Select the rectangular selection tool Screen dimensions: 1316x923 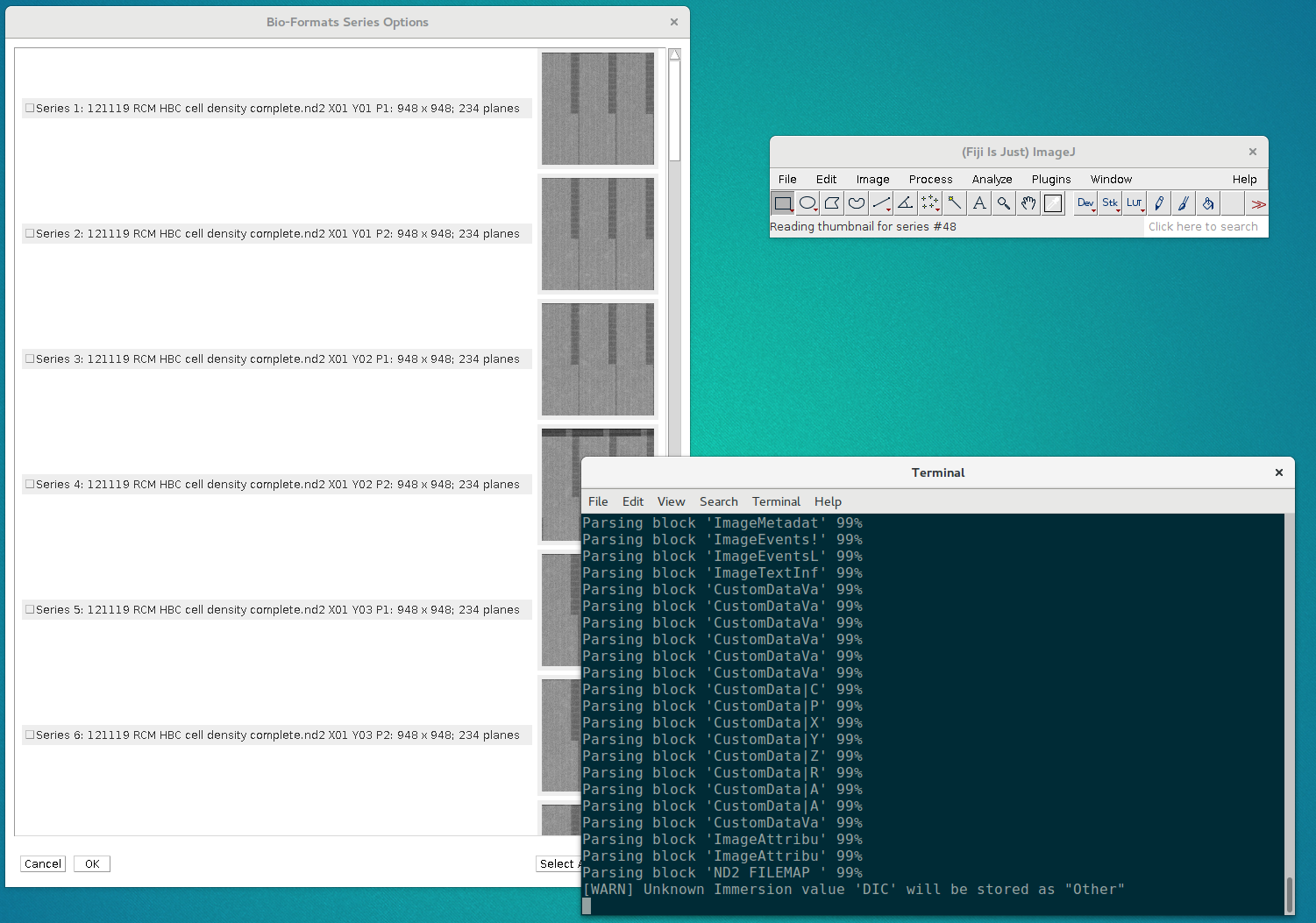pyautogui.click(x=781, y=202)
